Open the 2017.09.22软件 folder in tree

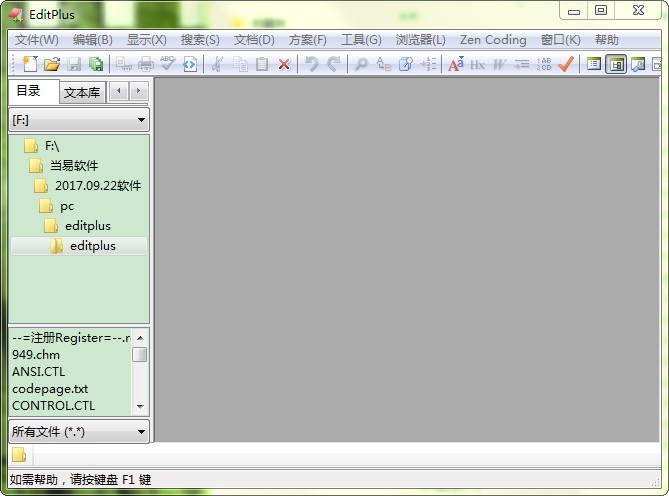(97, 186)
